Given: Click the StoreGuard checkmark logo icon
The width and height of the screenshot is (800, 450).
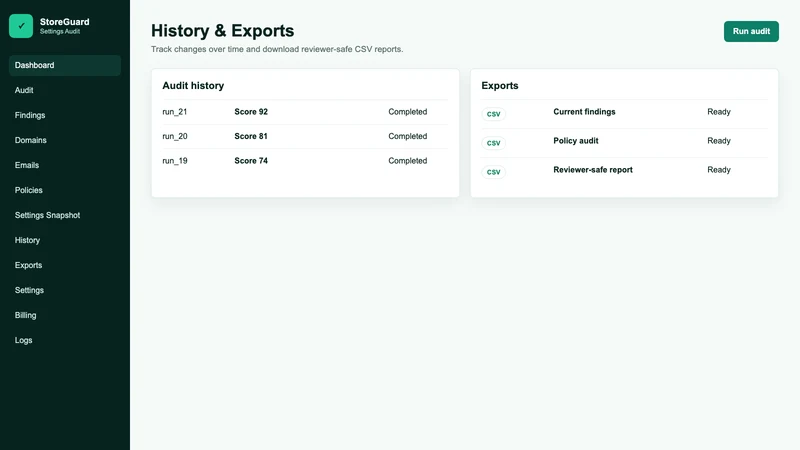Looking at the screenshot, I should [x=21, y=26].
